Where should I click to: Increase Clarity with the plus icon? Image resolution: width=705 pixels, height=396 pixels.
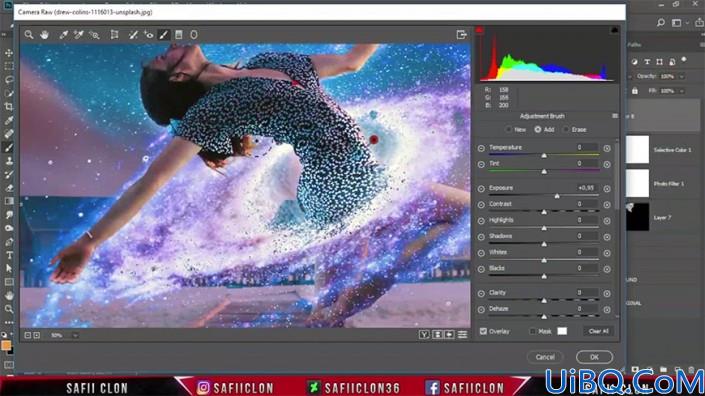coord(607,294)
